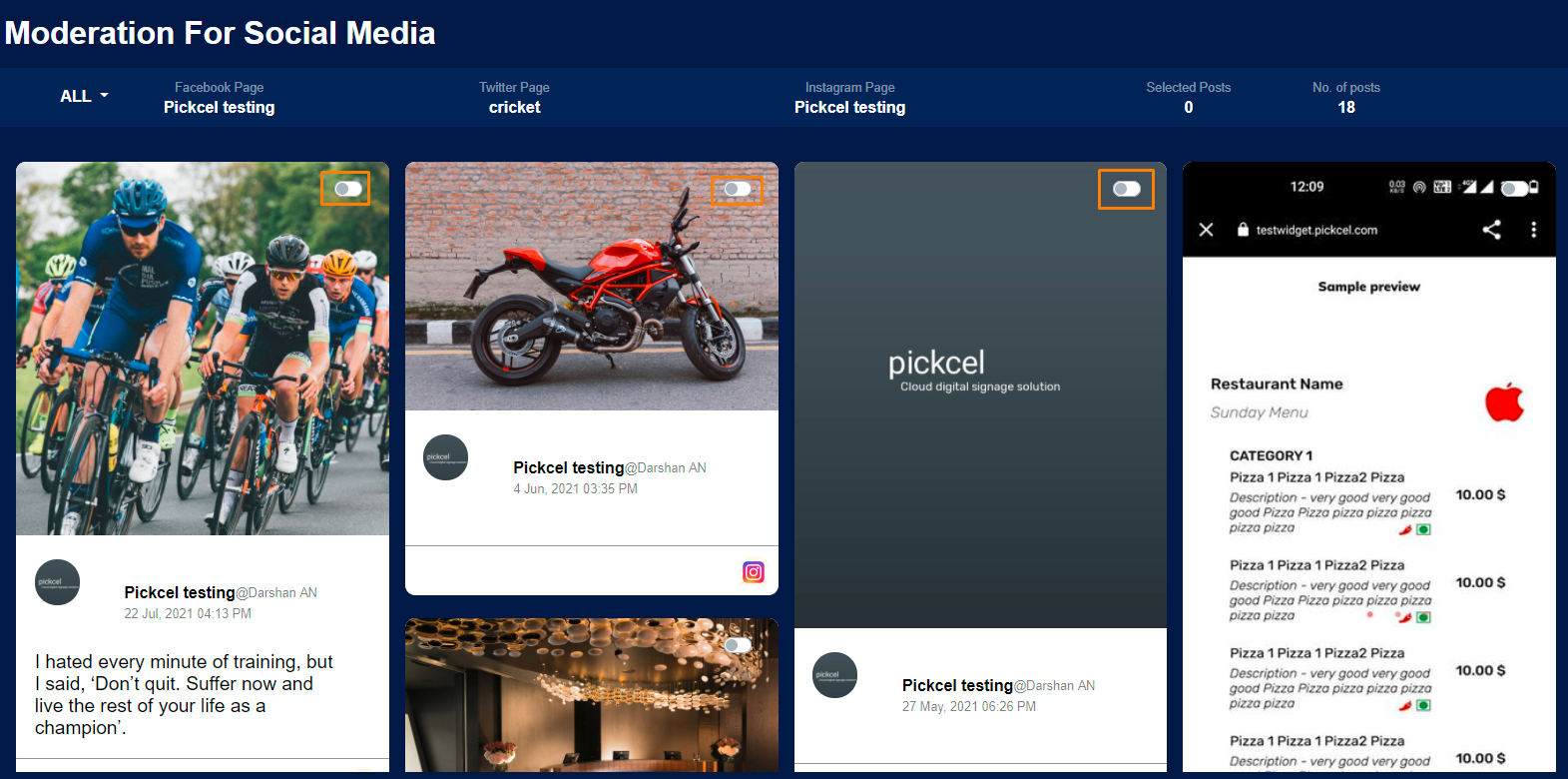Toggle selection on the phone screenshot post
The image size is (1568, 779).
pos(1514,189)
